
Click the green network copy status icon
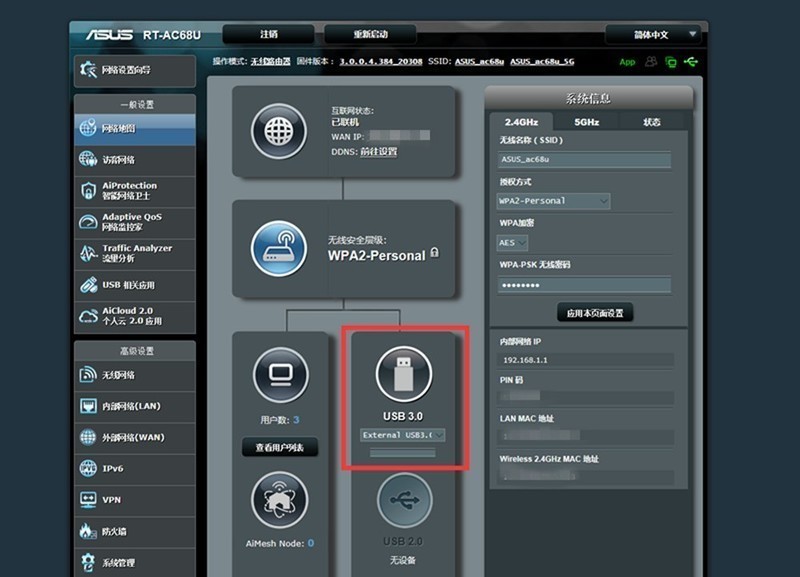[671, 62]
